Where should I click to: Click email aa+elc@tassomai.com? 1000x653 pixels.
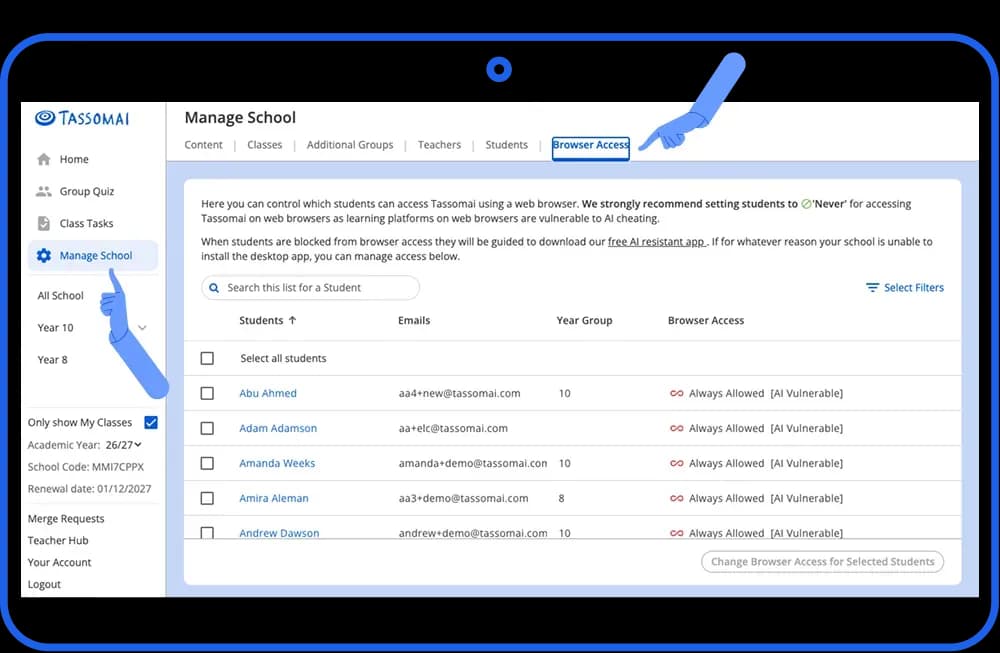pyautogui.click(x=453, y=429)
